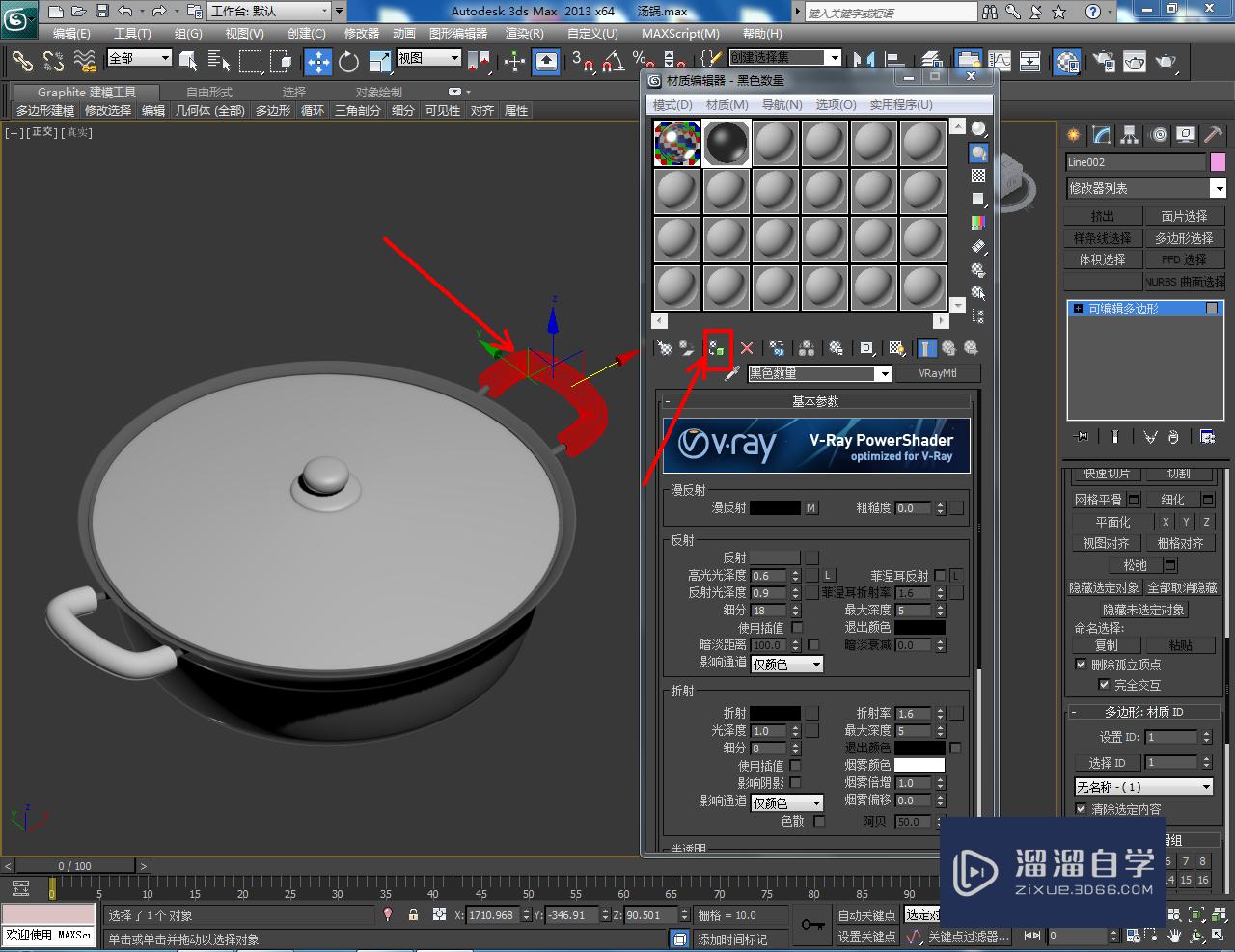The height and width of the screenshot is (952, 1235).
Task: Click Go to Parent icon
Action: click(x=949, y=348)
